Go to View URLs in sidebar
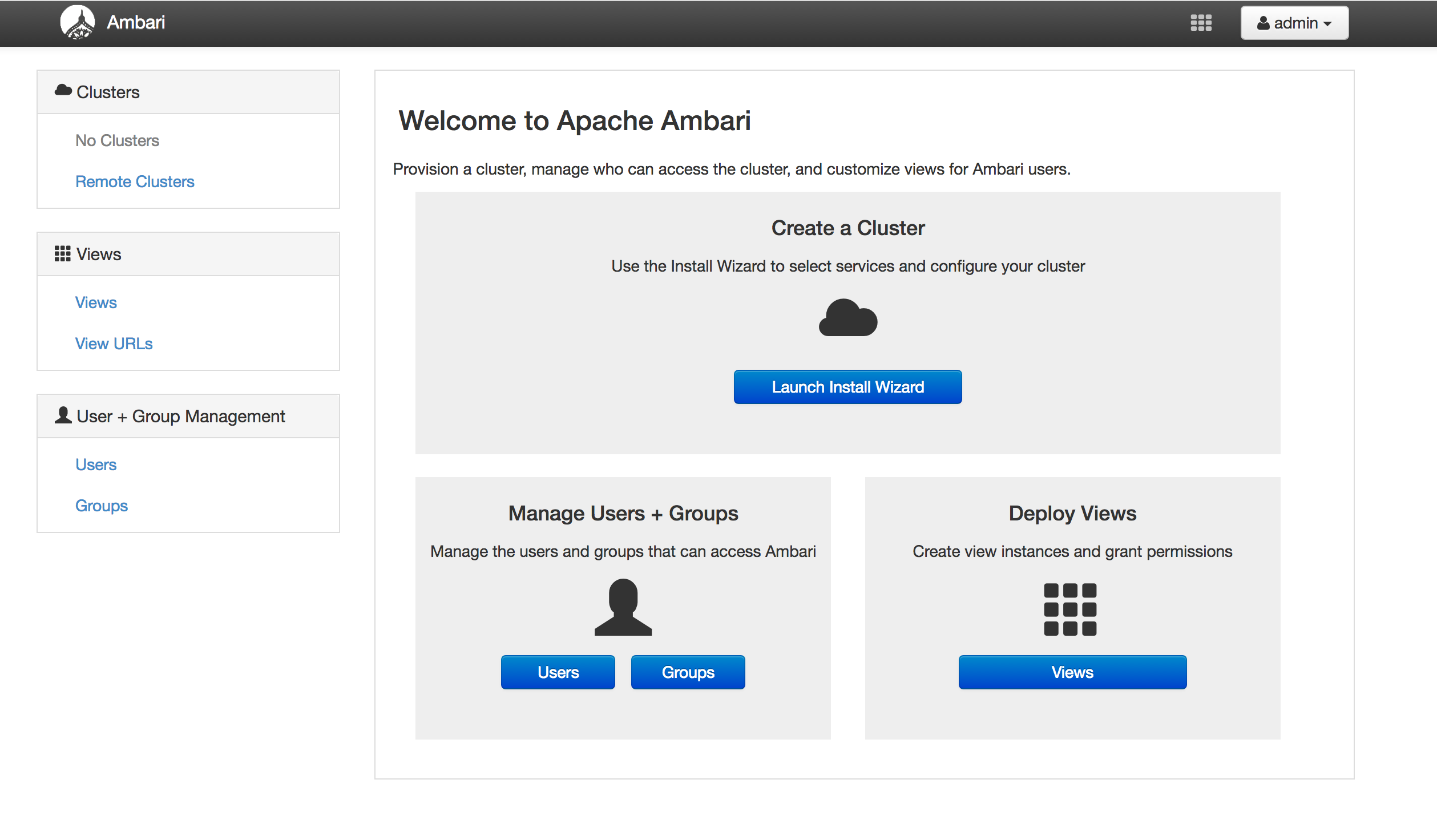The height and width of the screenshot is (840, 1437). click(114, 344)
